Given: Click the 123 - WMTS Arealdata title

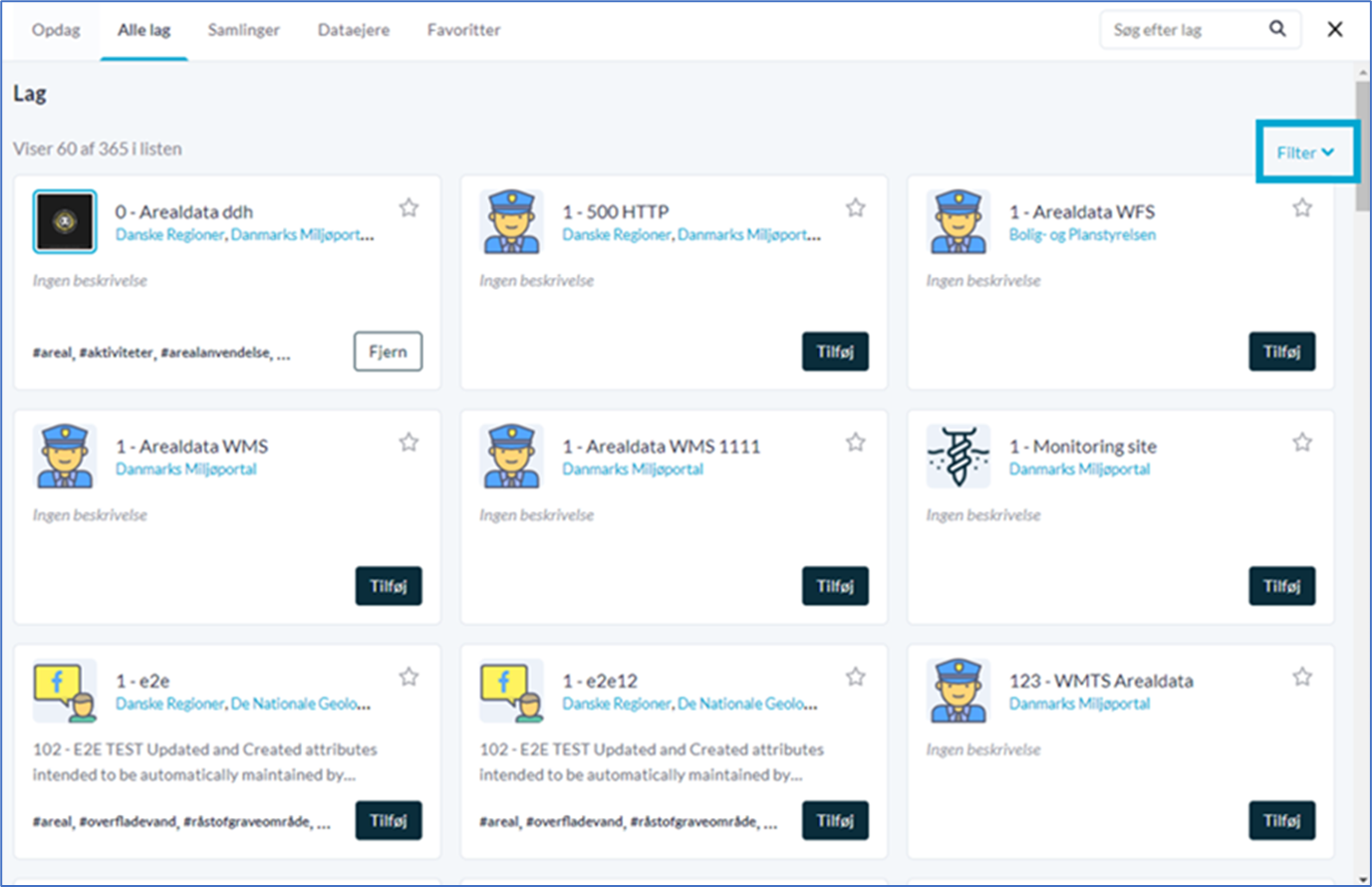Looking at the screenshot, I should 1101,682.
